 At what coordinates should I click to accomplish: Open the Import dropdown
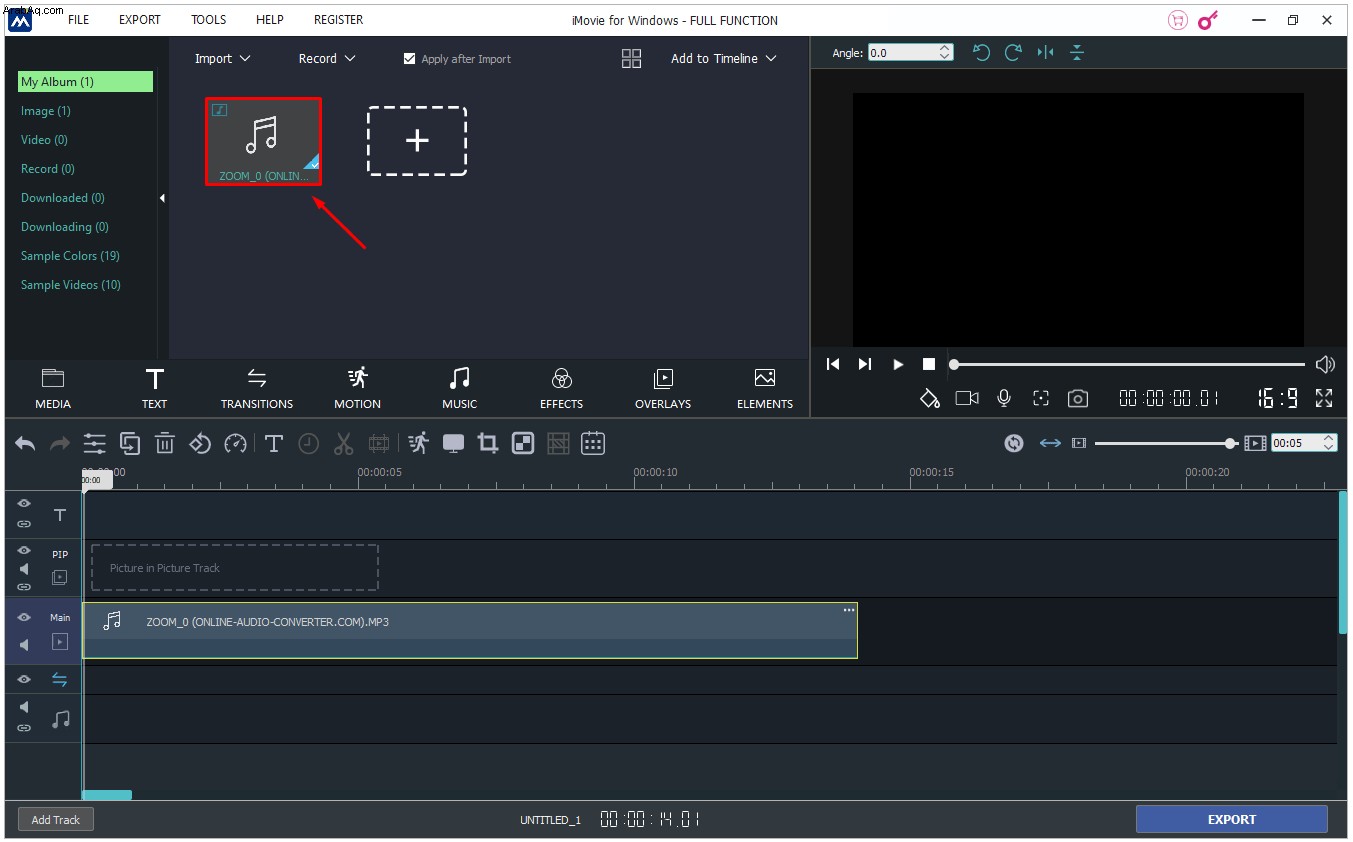click(222, 59)
